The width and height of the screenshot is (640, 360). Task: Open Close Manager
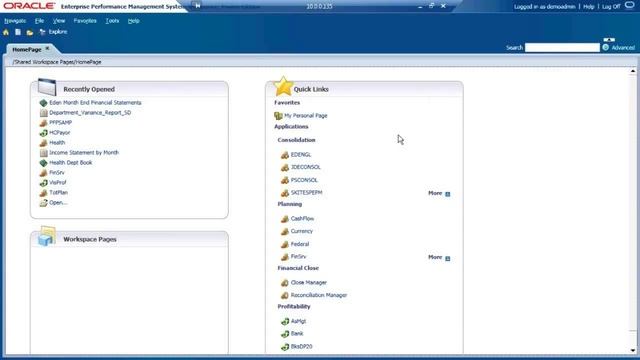(309, 282)
